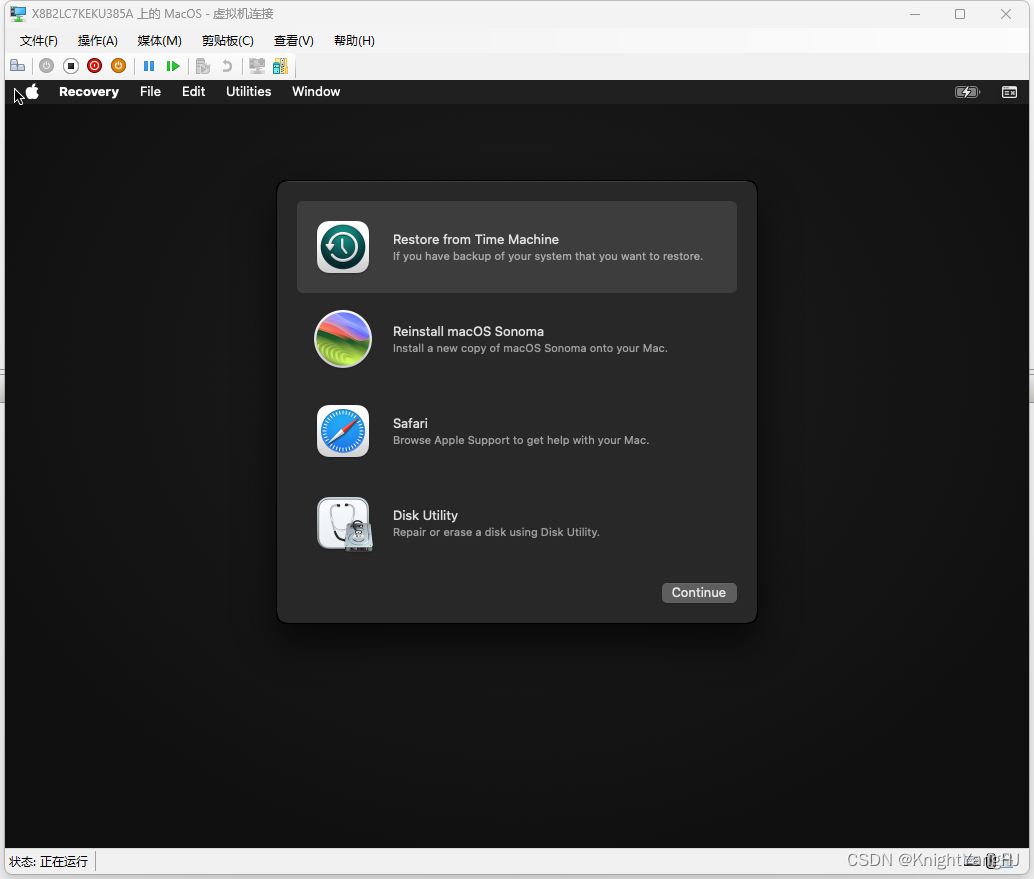
Task: Close the virtual machine connection window
Action: 1006,14
